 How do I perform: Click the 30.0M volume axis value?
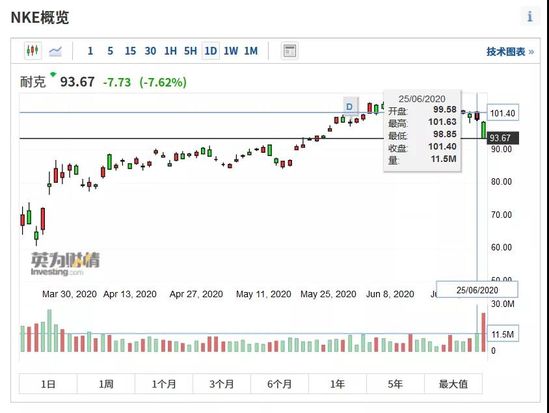click(x=503, y=304)
